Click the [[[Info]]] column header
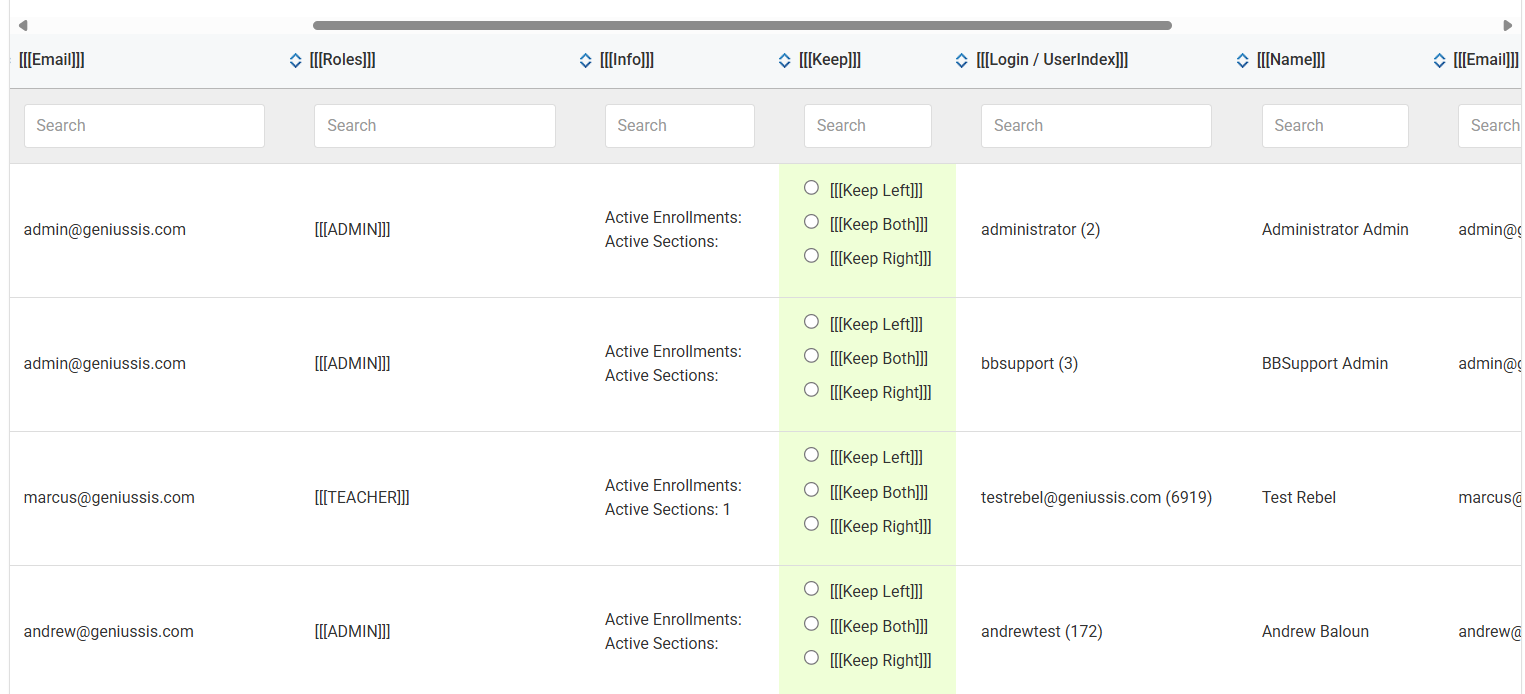This screenshot has width=1525, height=694. 628,59
